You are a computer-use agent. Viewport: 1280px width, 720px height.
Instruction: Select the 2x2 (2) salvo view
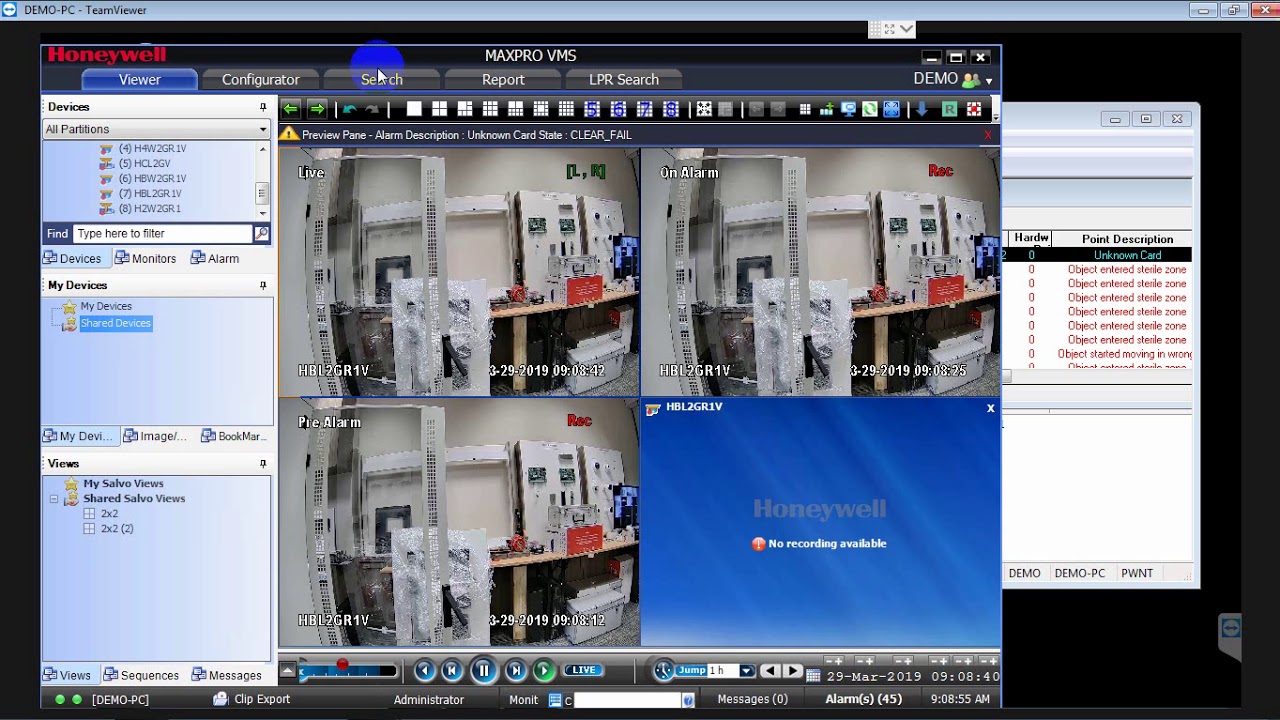pos(116,528)
